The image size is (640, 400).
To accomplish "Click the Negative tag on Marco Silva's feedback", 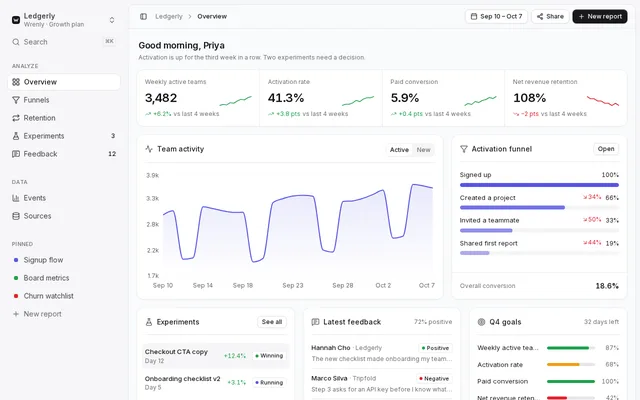I will pyautogui.click(x=434, y=379).
